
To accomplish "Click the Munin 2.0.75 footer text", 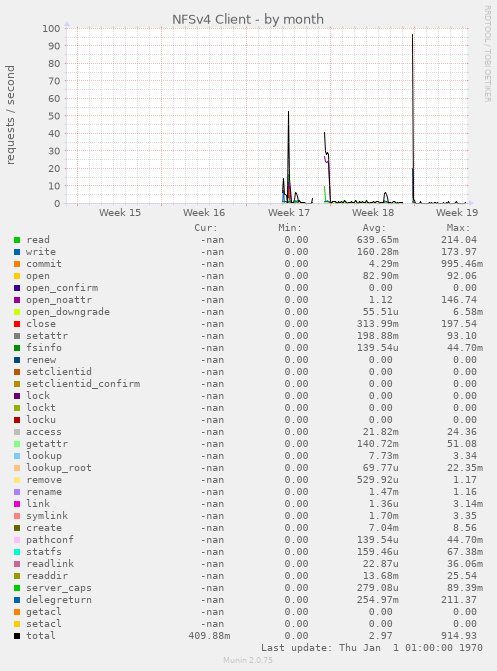I will click(248, 660).
